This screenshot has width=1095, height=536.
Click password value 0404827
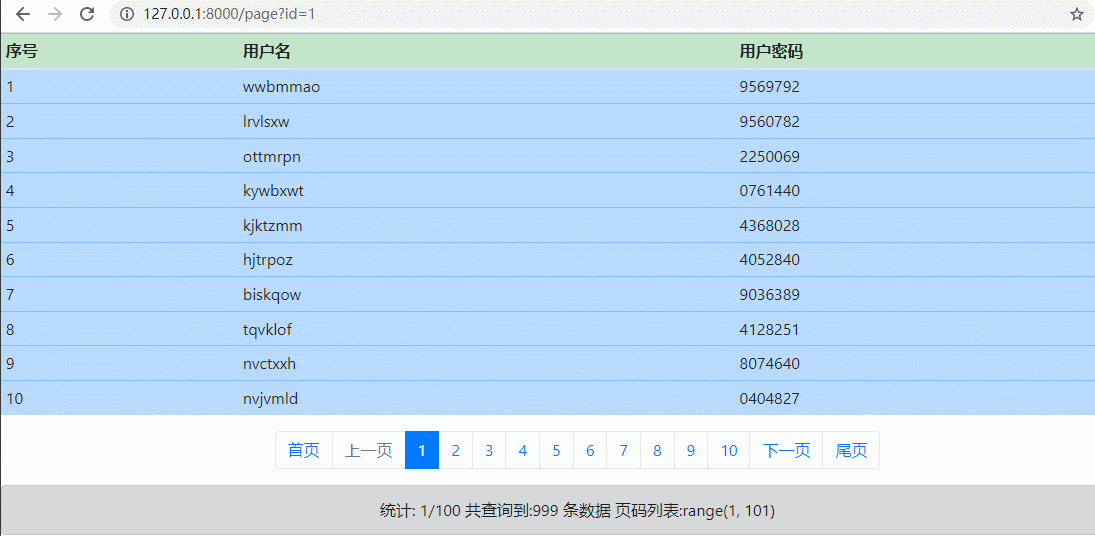click(x=770, y=399)
